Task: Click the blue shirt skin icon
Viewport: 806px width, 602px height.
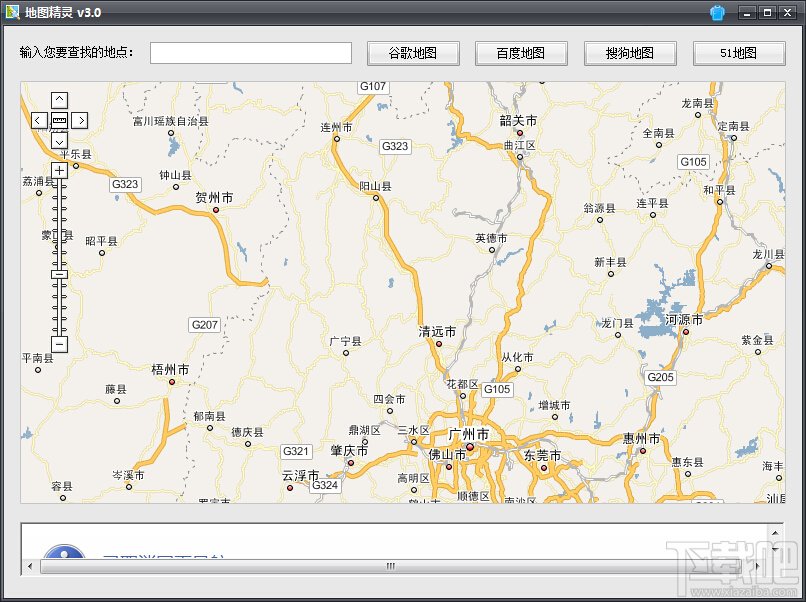Action: tap(718, 12)
